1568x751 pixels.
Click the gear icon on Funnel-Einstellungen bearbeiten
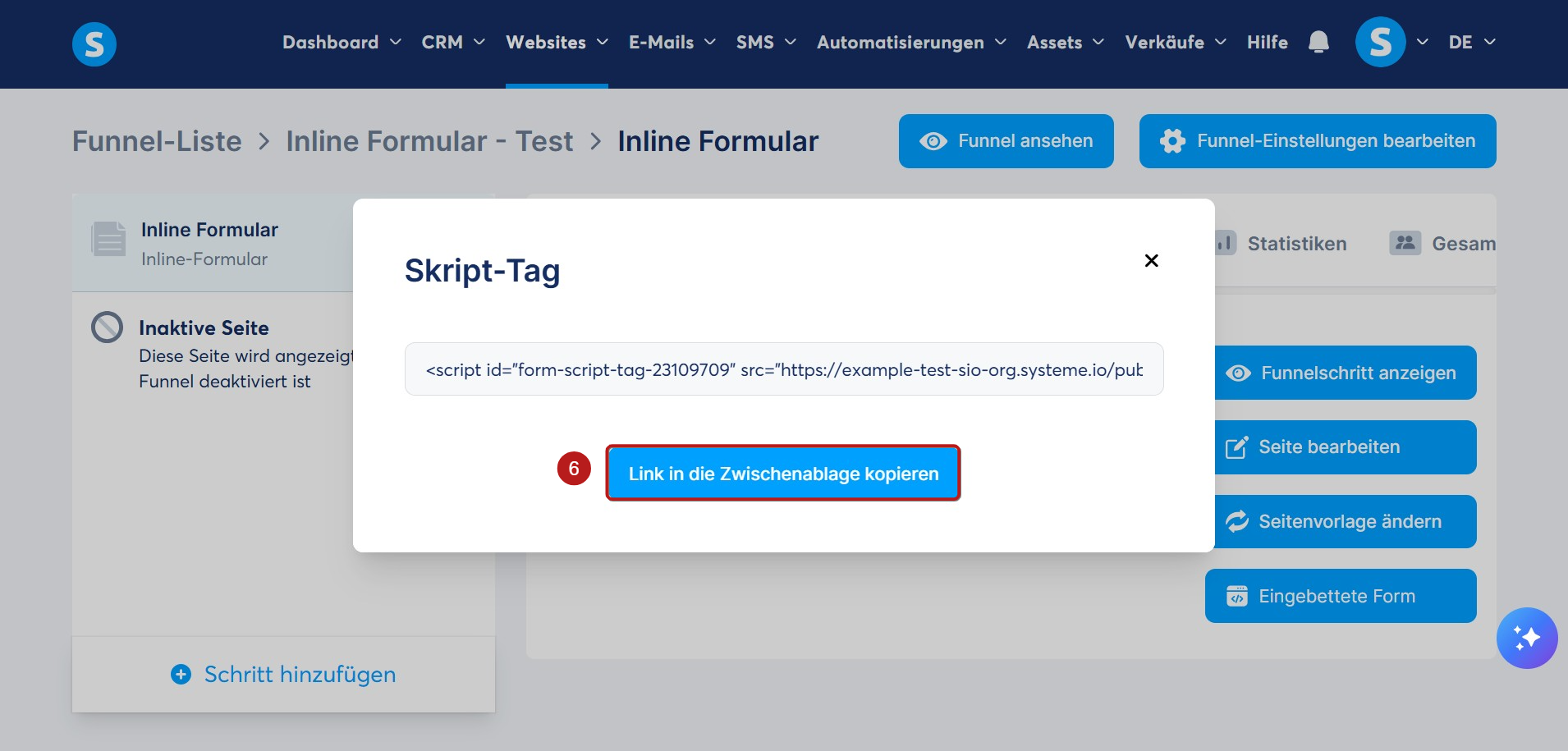[1172, 141]
